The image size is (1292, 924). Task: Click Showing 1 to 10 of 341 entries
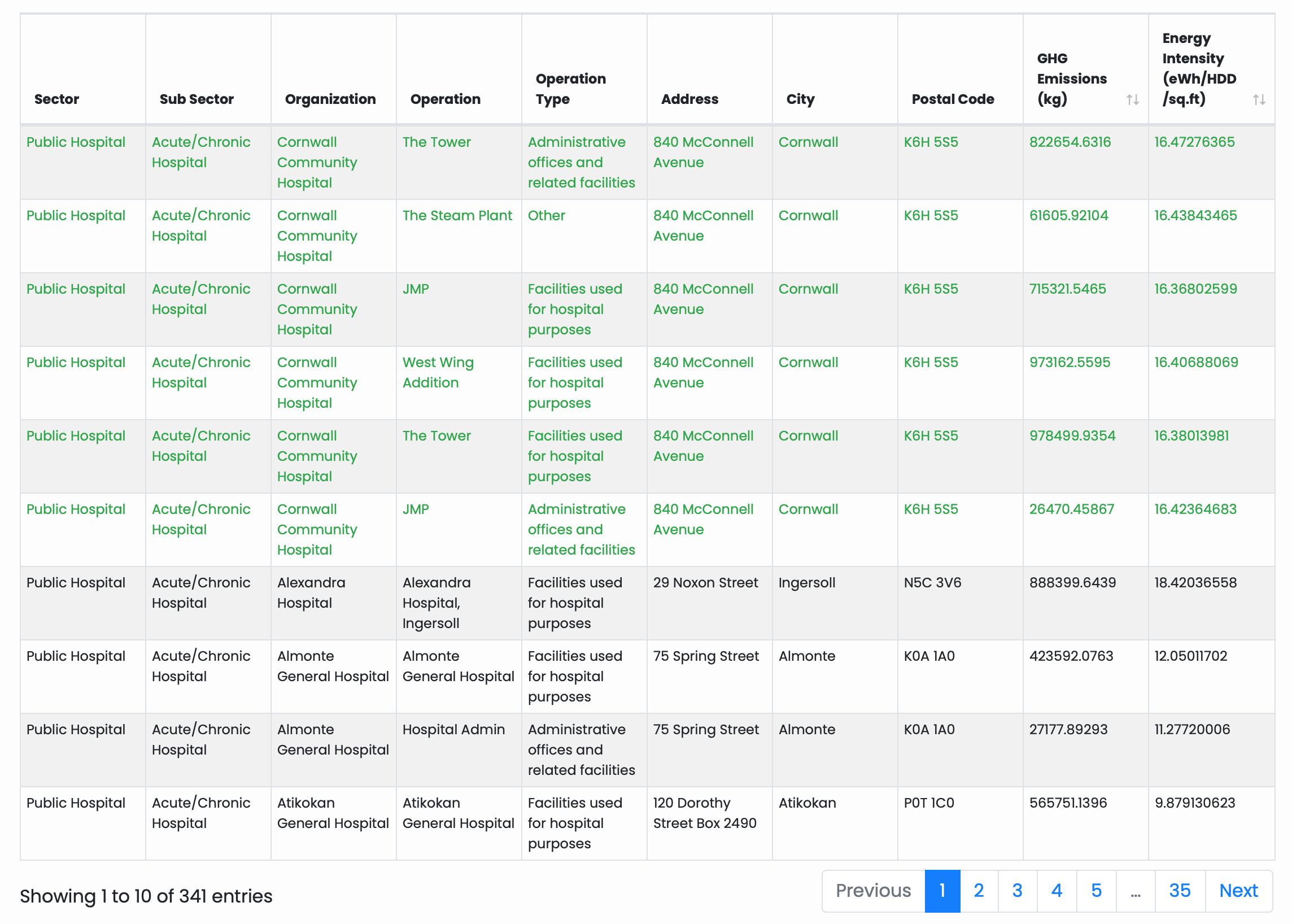pos(146,896)
